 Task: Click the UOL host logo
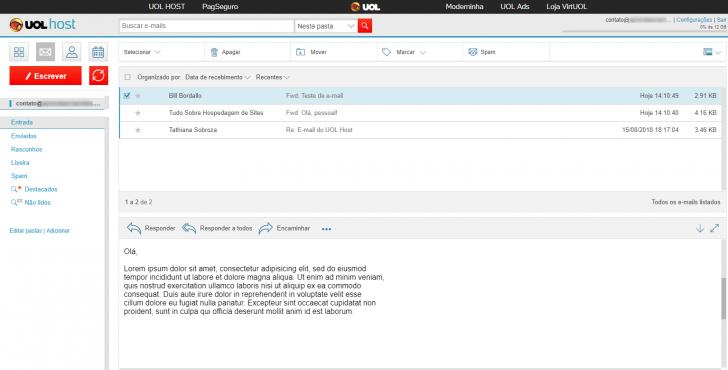pyautogui.click(x=42, y=25)
